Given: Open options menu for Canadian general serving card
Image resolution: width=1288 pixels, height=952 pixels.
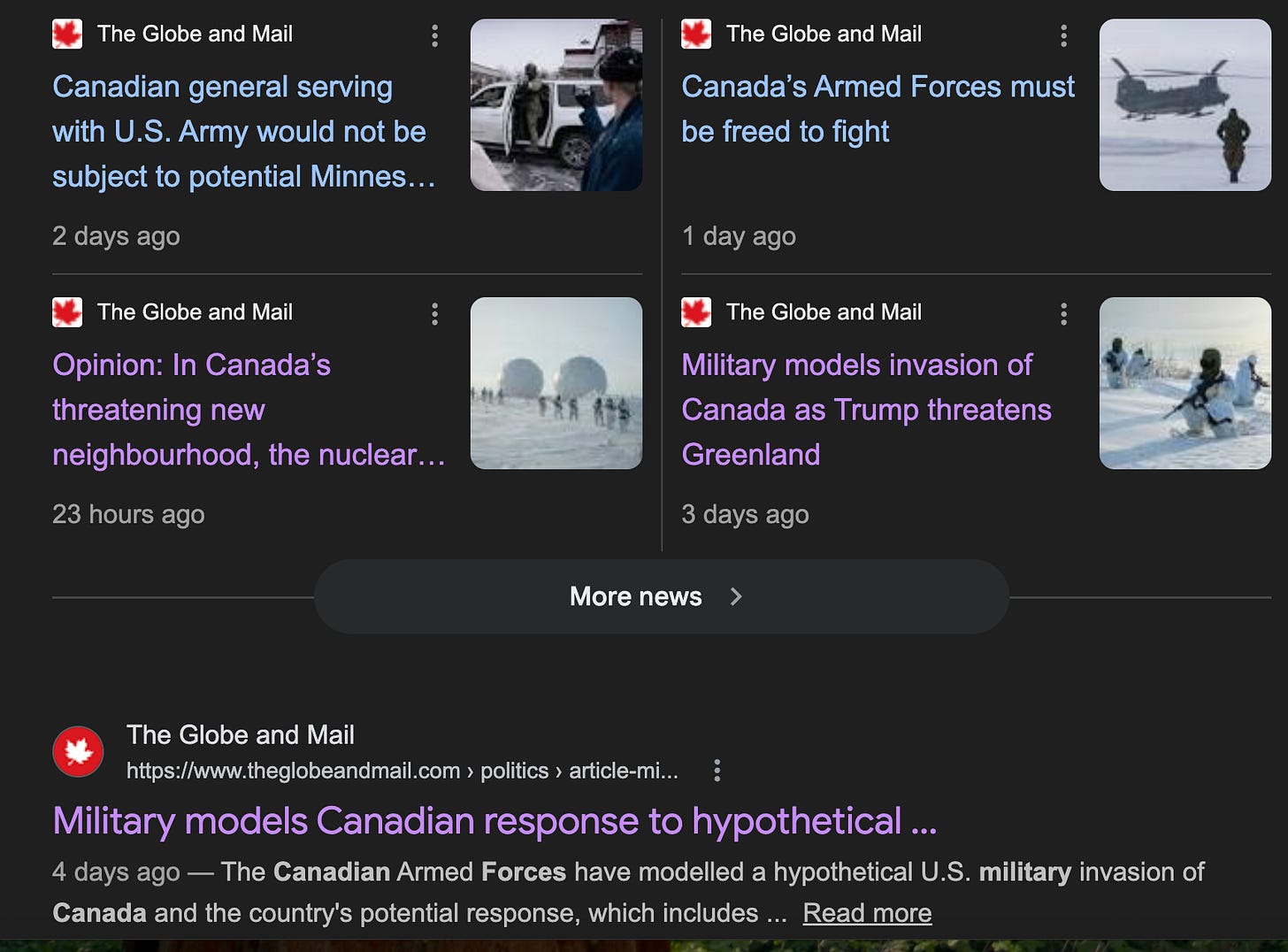Looking at the screenshot, I should [434, 35].
